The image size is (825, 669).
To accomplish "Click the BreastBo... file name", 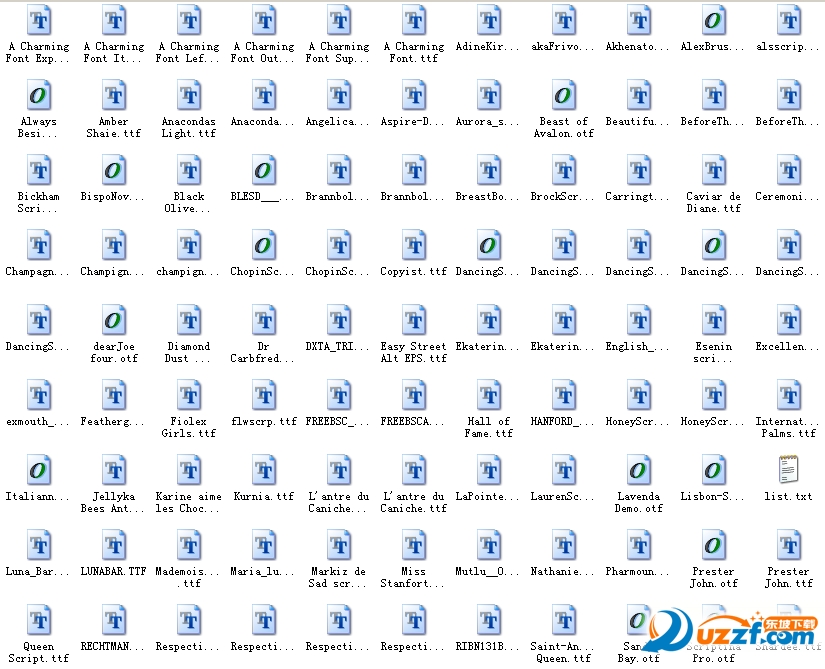I will point(488,197).
